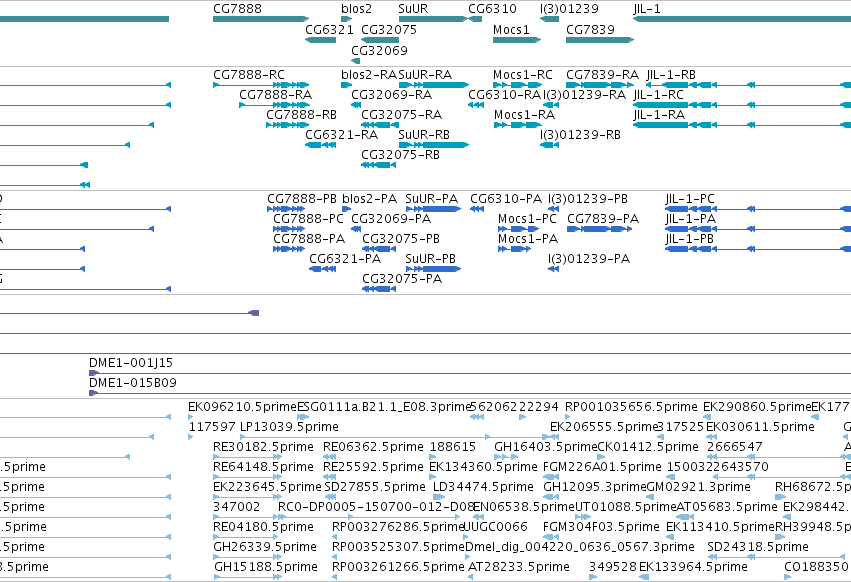Click EST AT28233.5prime

pos(470,577)
